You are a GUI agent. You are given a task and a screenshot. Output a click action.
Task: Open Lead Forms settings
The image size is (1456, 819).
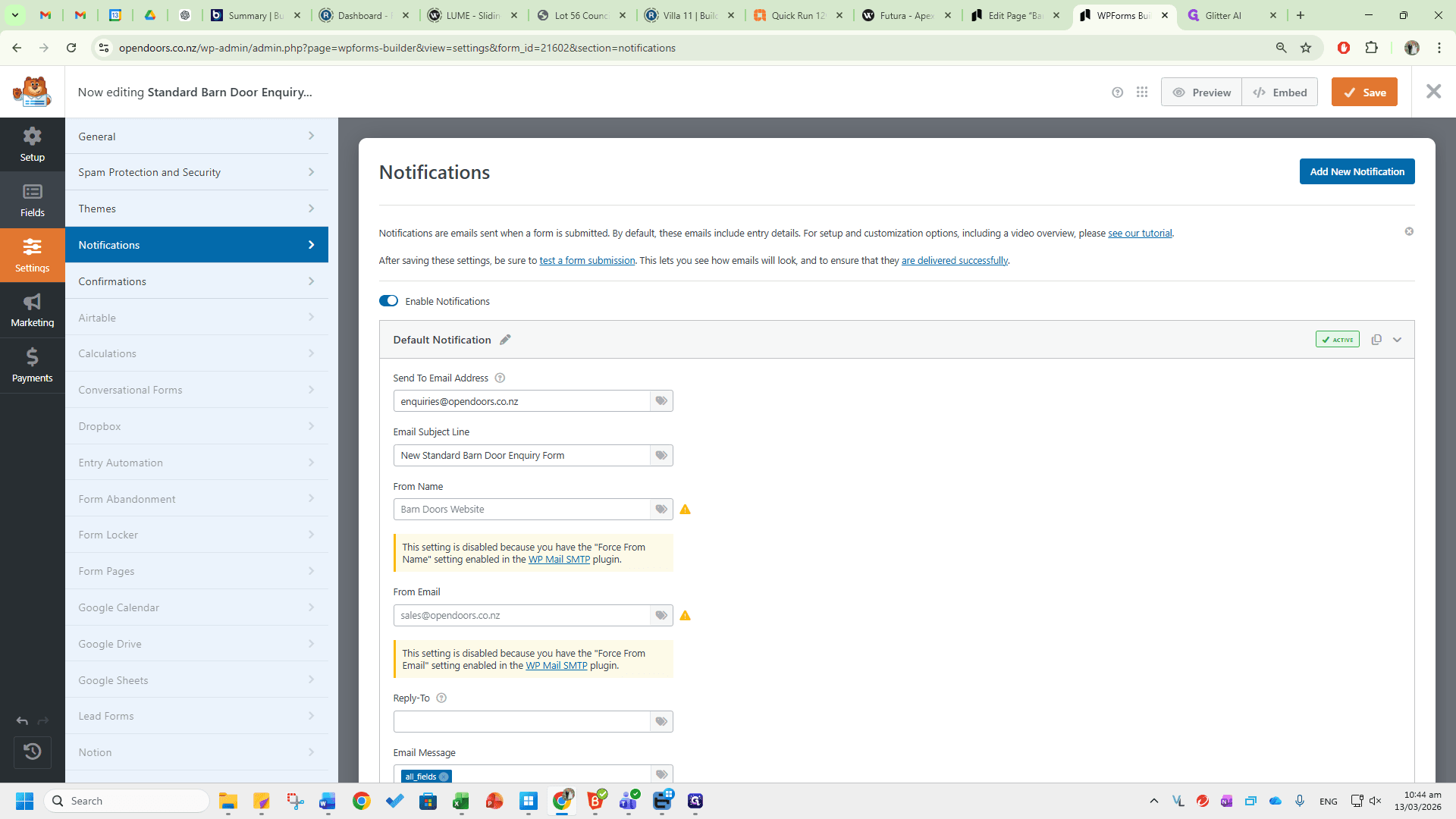[196, 716]
